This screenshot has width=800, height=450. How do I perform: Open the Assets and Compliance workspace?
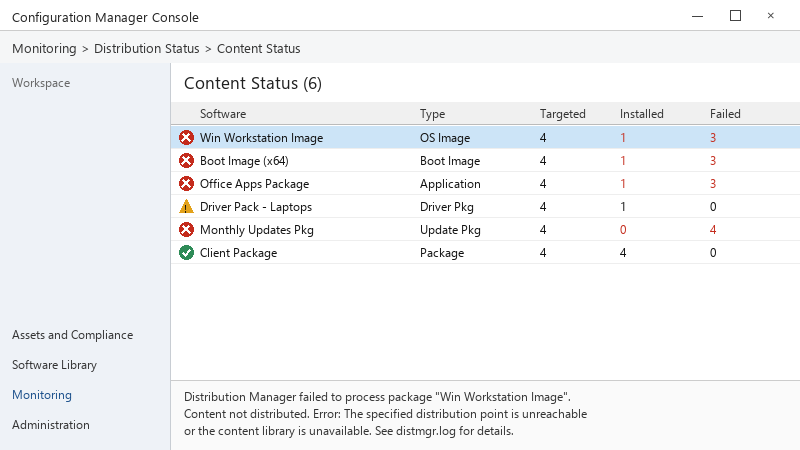[72, 335]
